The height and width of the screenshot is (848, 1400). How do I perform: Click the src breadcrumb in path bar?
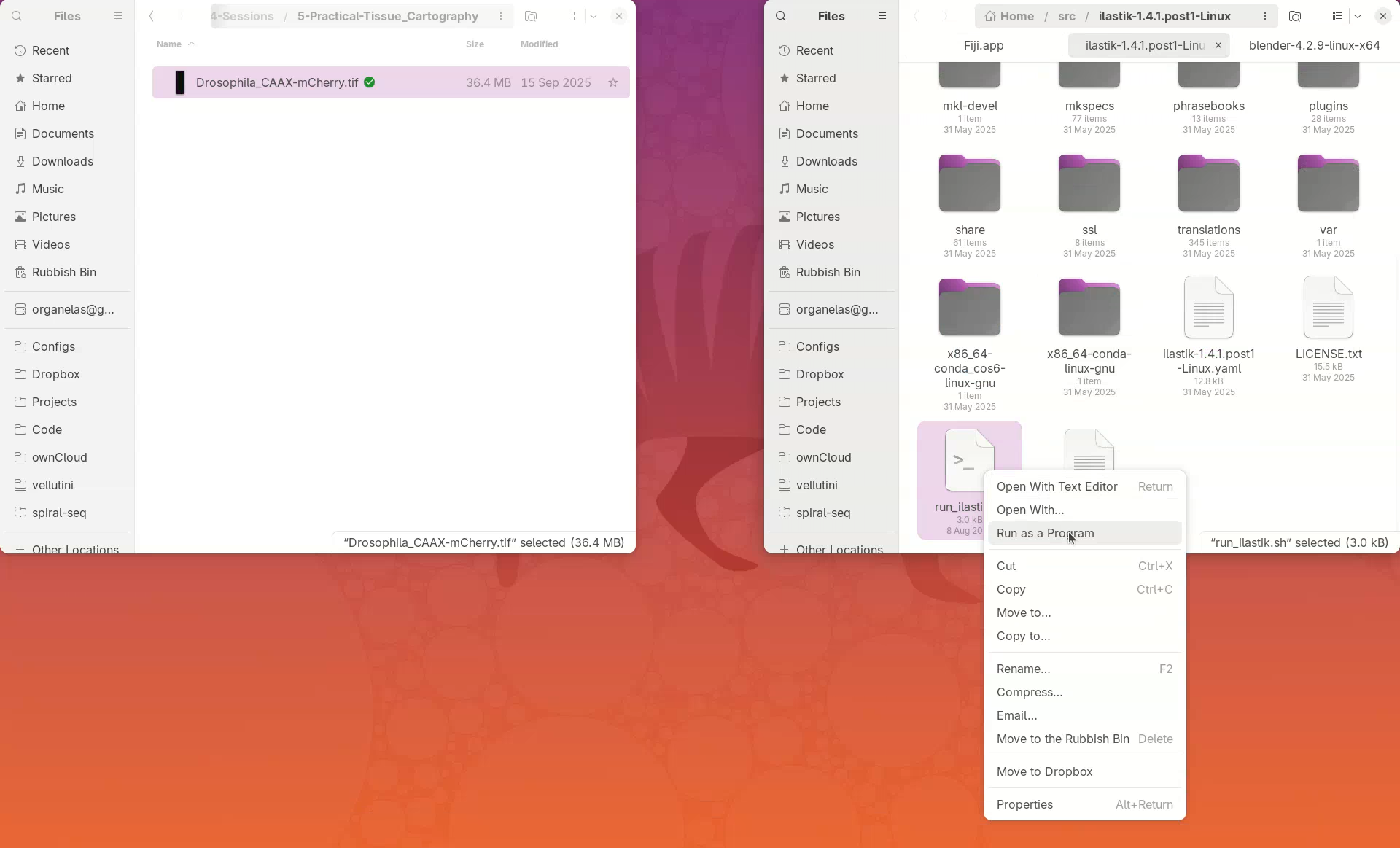point(1066,16)
